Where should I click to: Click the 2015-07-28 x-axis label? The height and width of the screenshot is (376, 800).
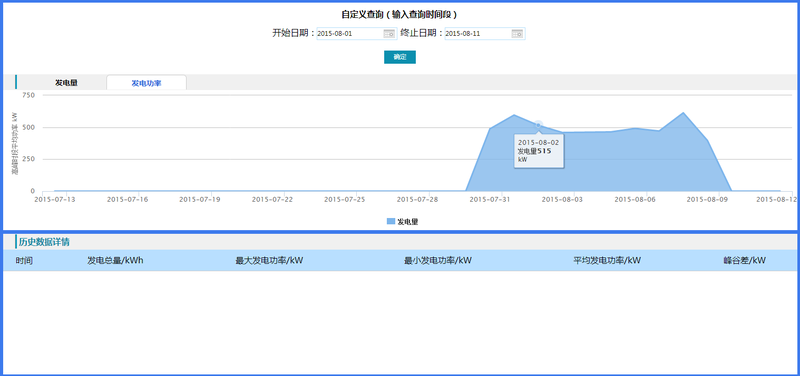[417, 199]
